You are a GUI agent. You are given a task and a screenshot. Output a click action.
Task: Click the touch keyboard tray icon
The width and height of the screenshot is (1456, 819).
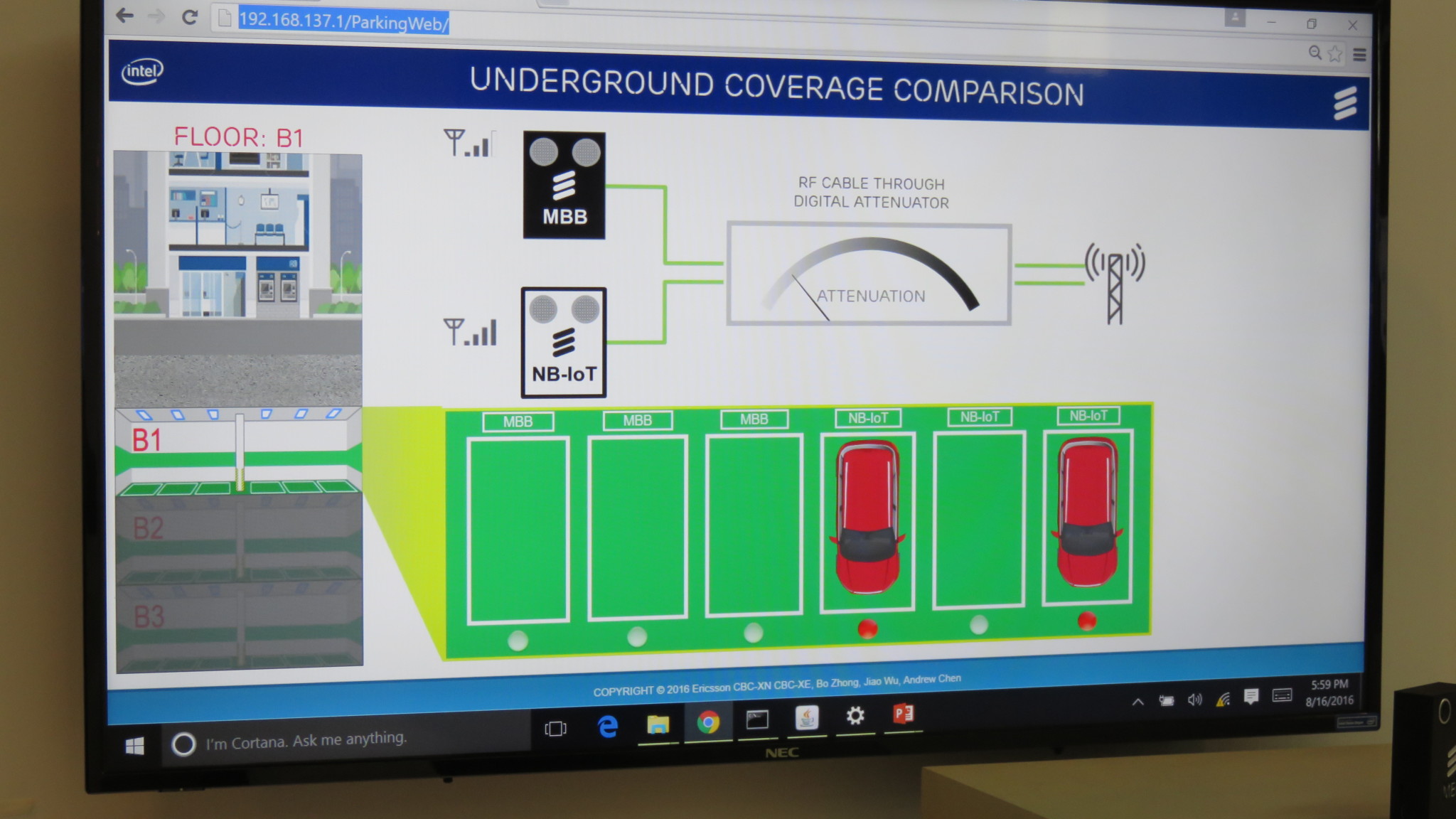coord(1282,695)
